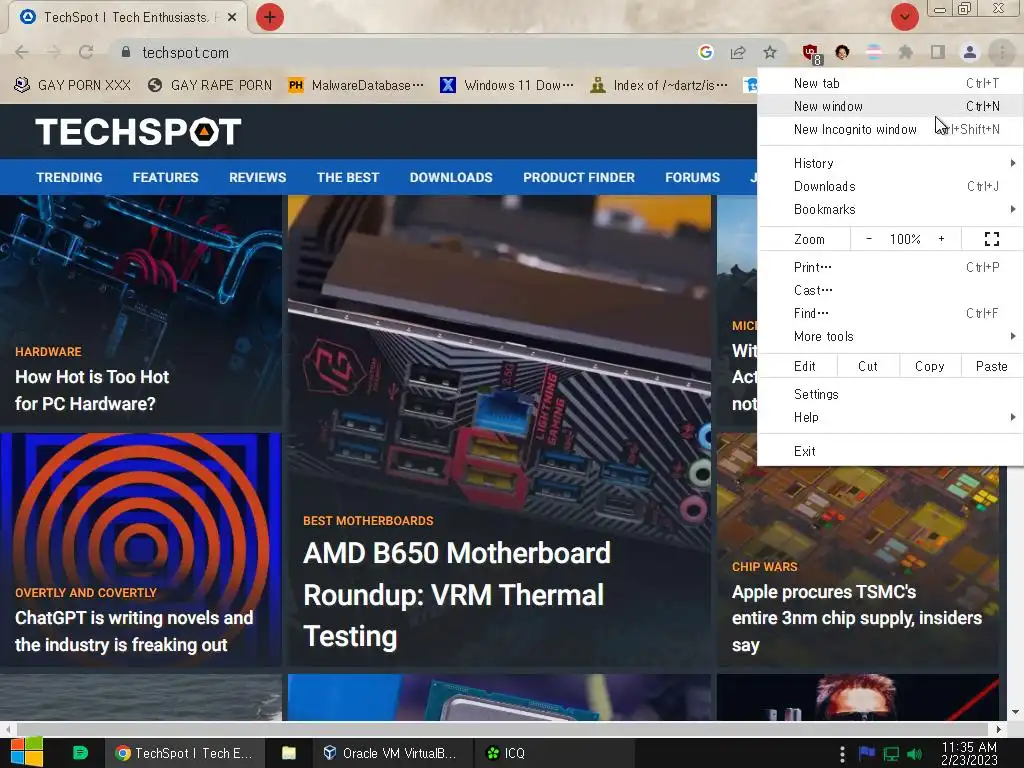Click the horizontal scrollbar at page bottom
Screen dimensions: 1024x768
(502, 728)
